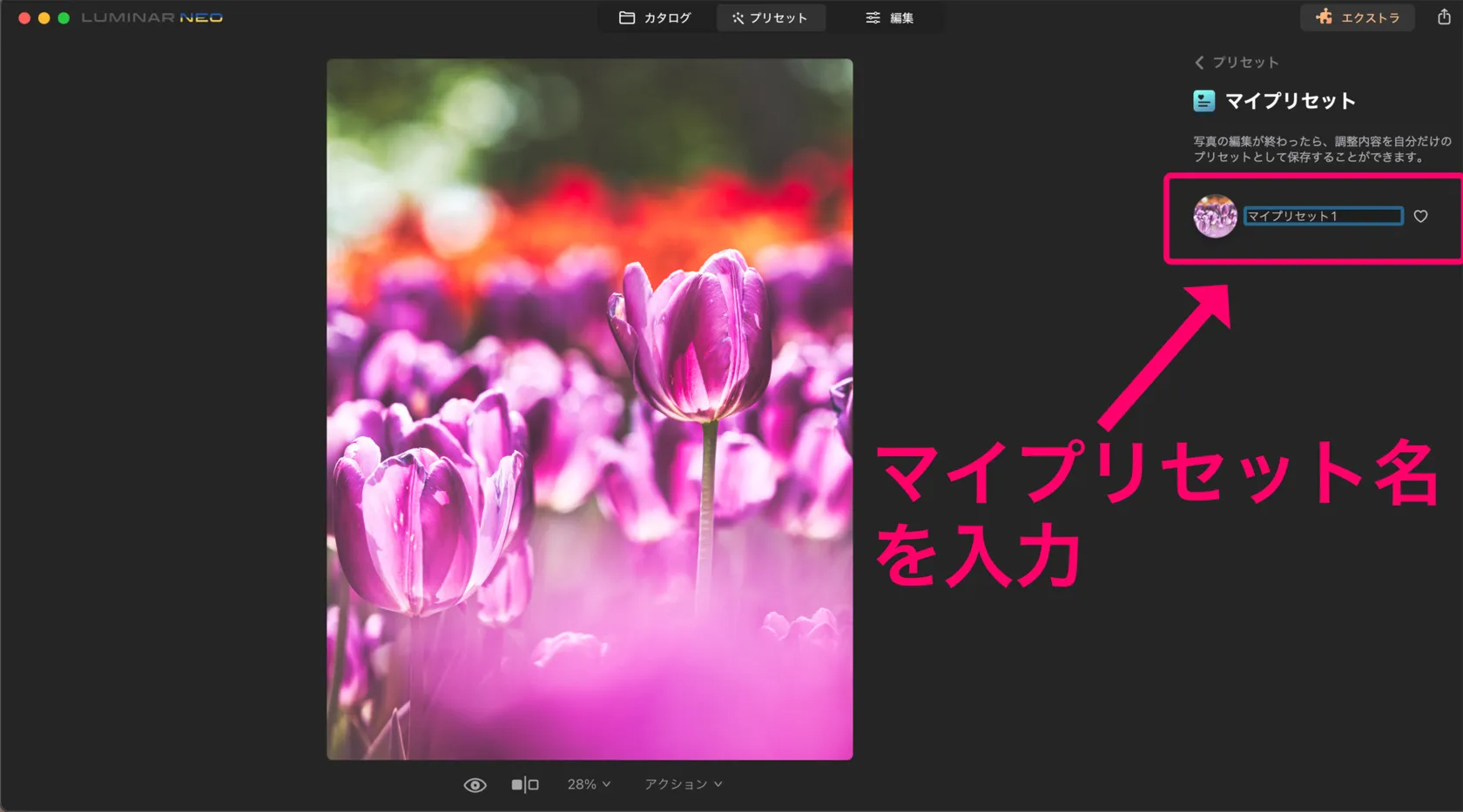Favorite the preset with heart icon
This screenshot has height=812, width=1463.
coord(1420,216)
